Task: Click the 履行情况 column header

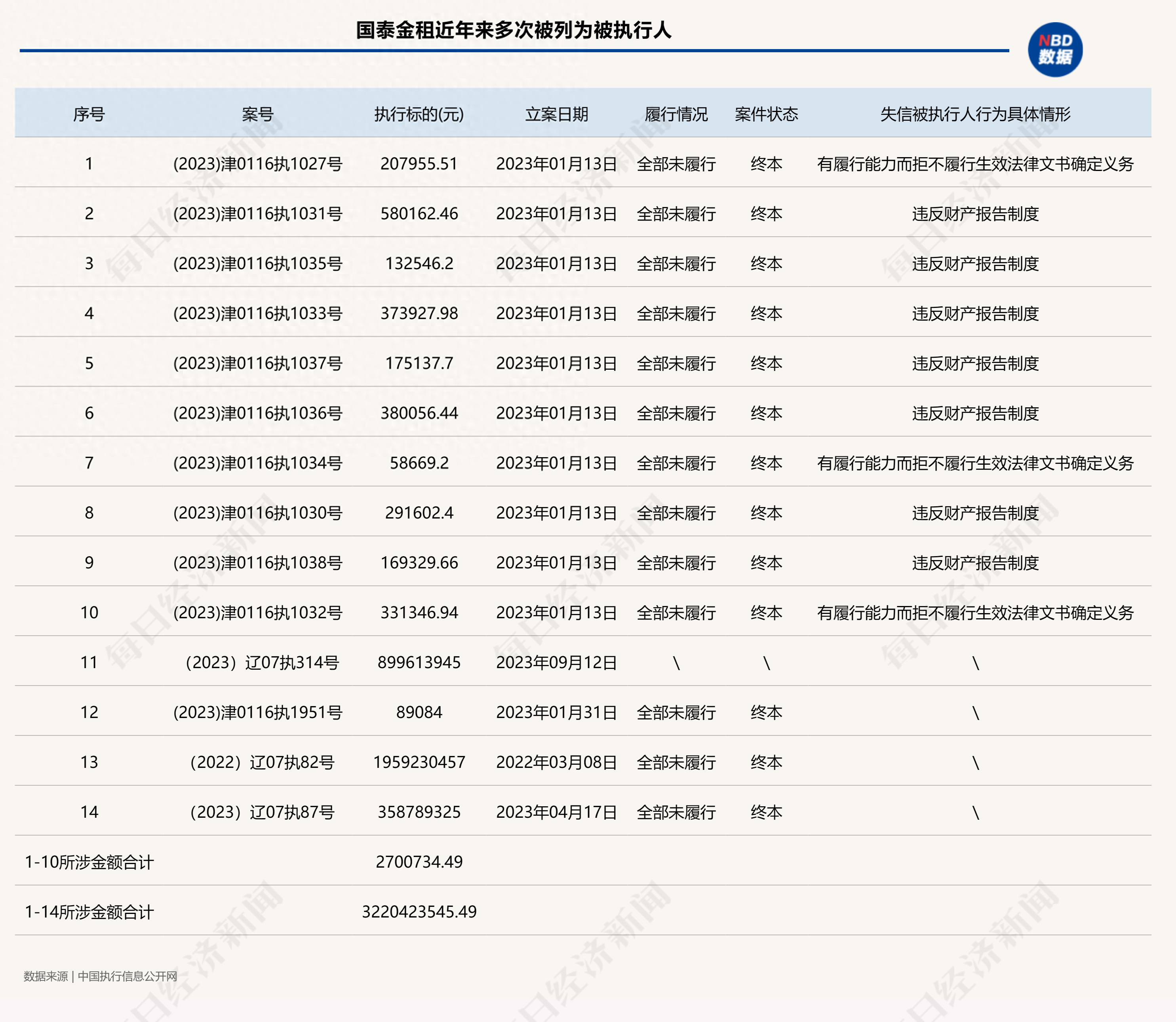Action: coord(676,114)
